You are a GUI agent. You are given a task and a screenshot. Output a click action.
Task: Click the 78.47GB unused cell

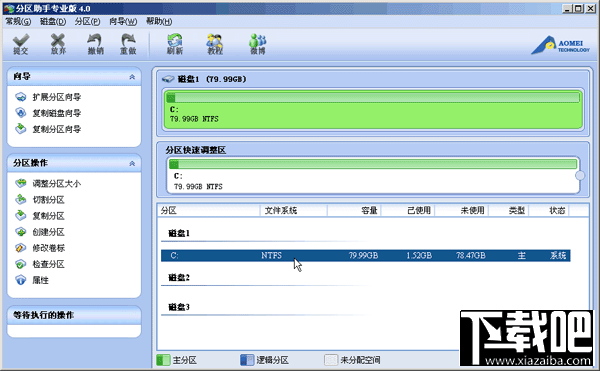[x=471, y=255]
